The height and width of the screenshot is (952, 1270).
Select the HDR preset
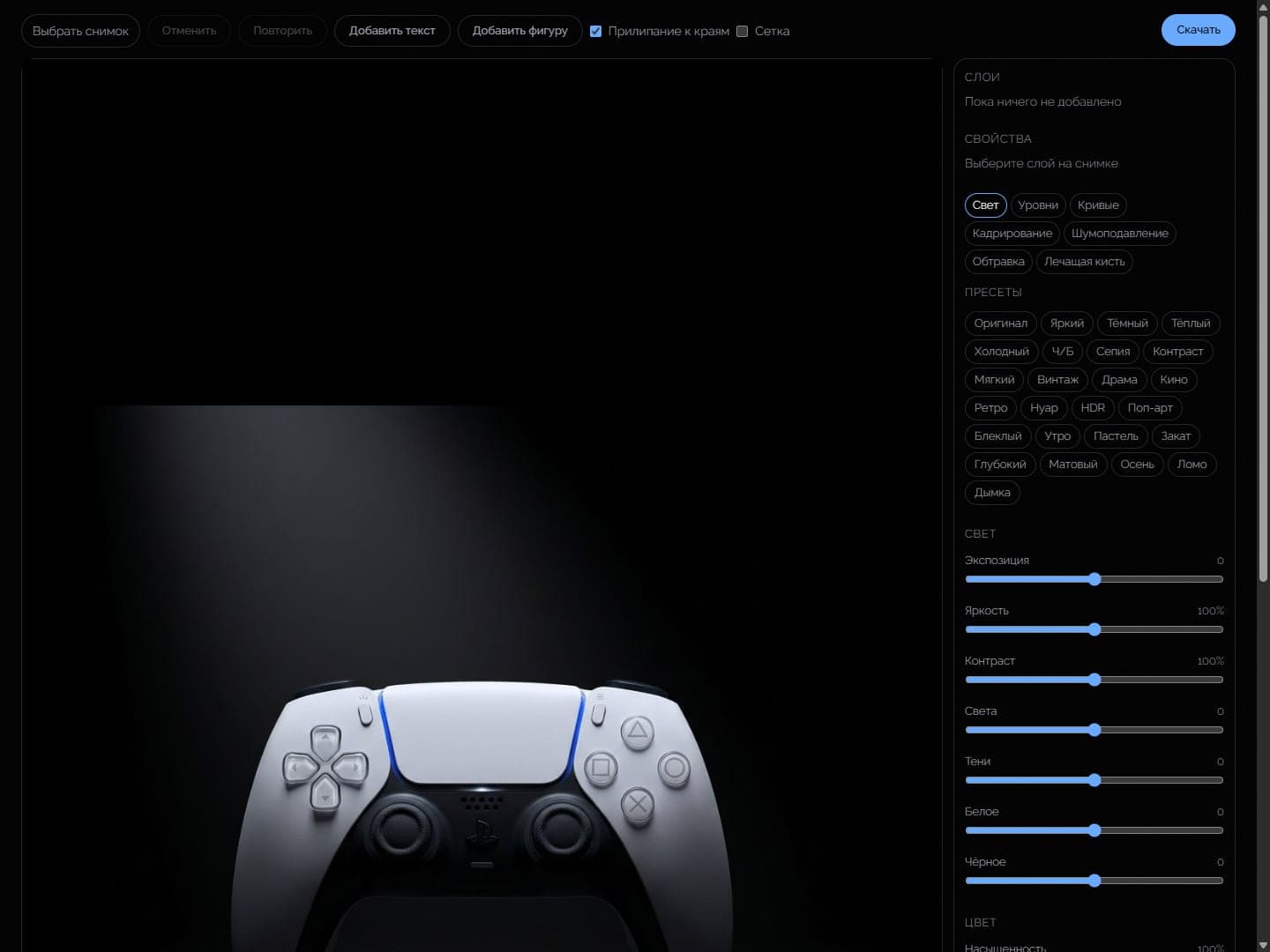pyautogui.click(x=1093, y=408)
